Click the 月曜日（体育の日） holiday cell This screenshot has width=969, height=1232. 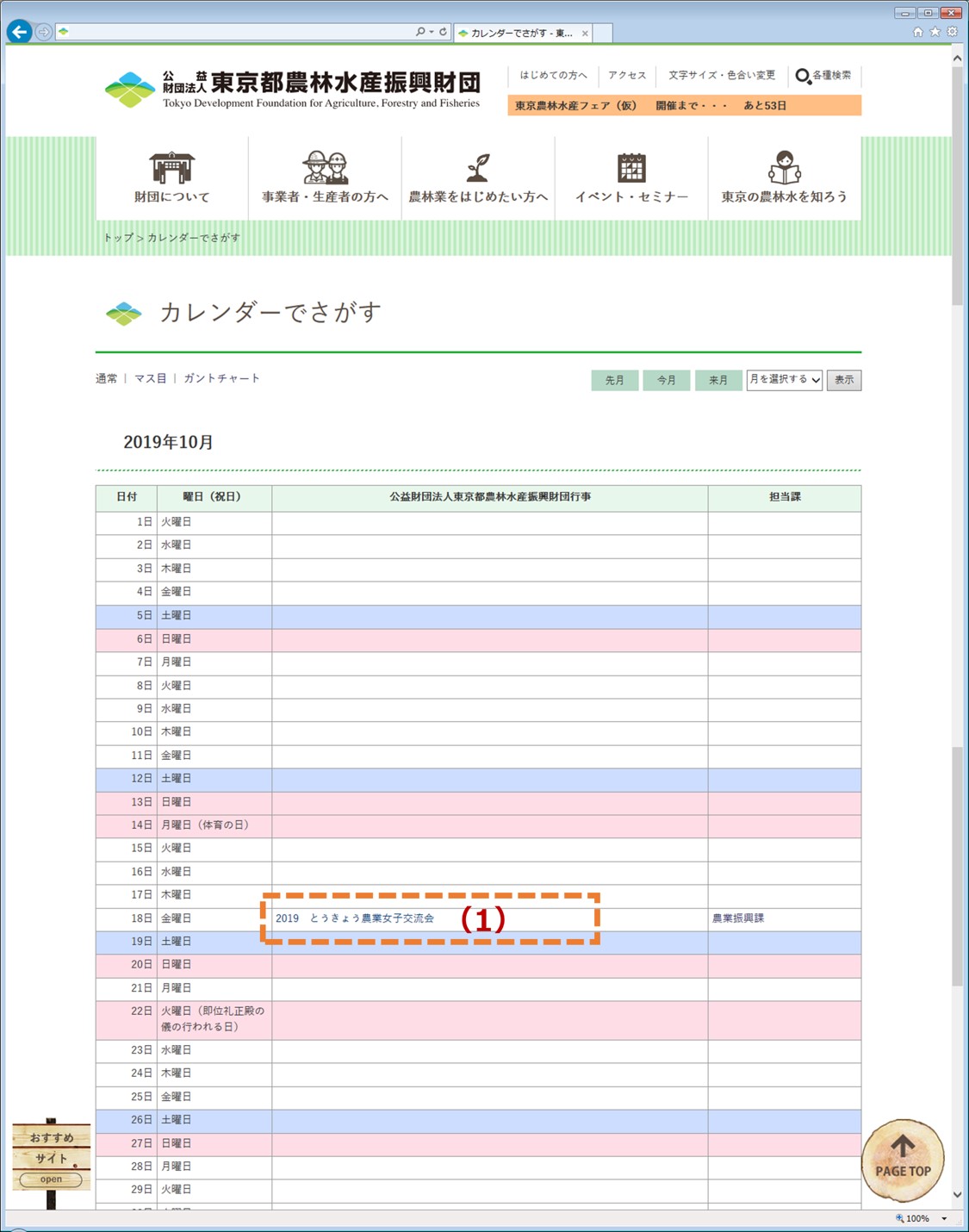(x=214, y=825)
